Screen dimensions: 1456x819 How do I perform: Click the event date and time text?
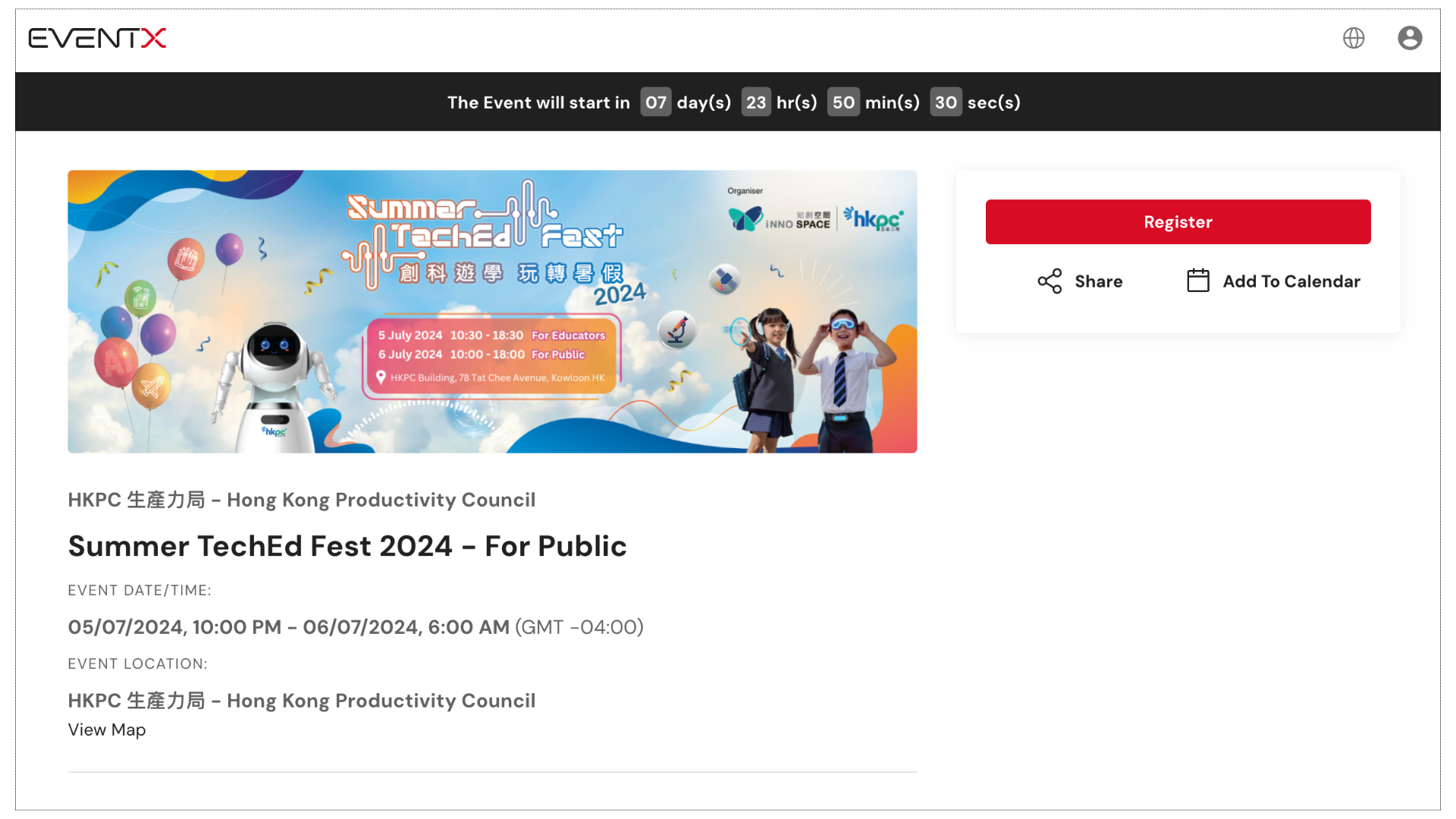(x=356, y=627)
